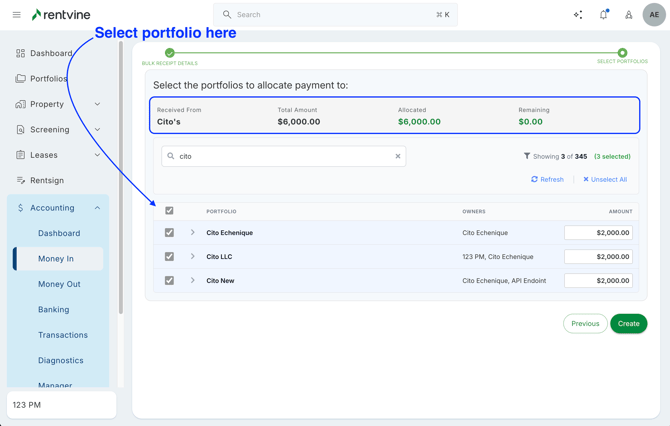Edit the Cito LLC amount field
Screen dimensions: 670x426
click(x=598, y=257)
